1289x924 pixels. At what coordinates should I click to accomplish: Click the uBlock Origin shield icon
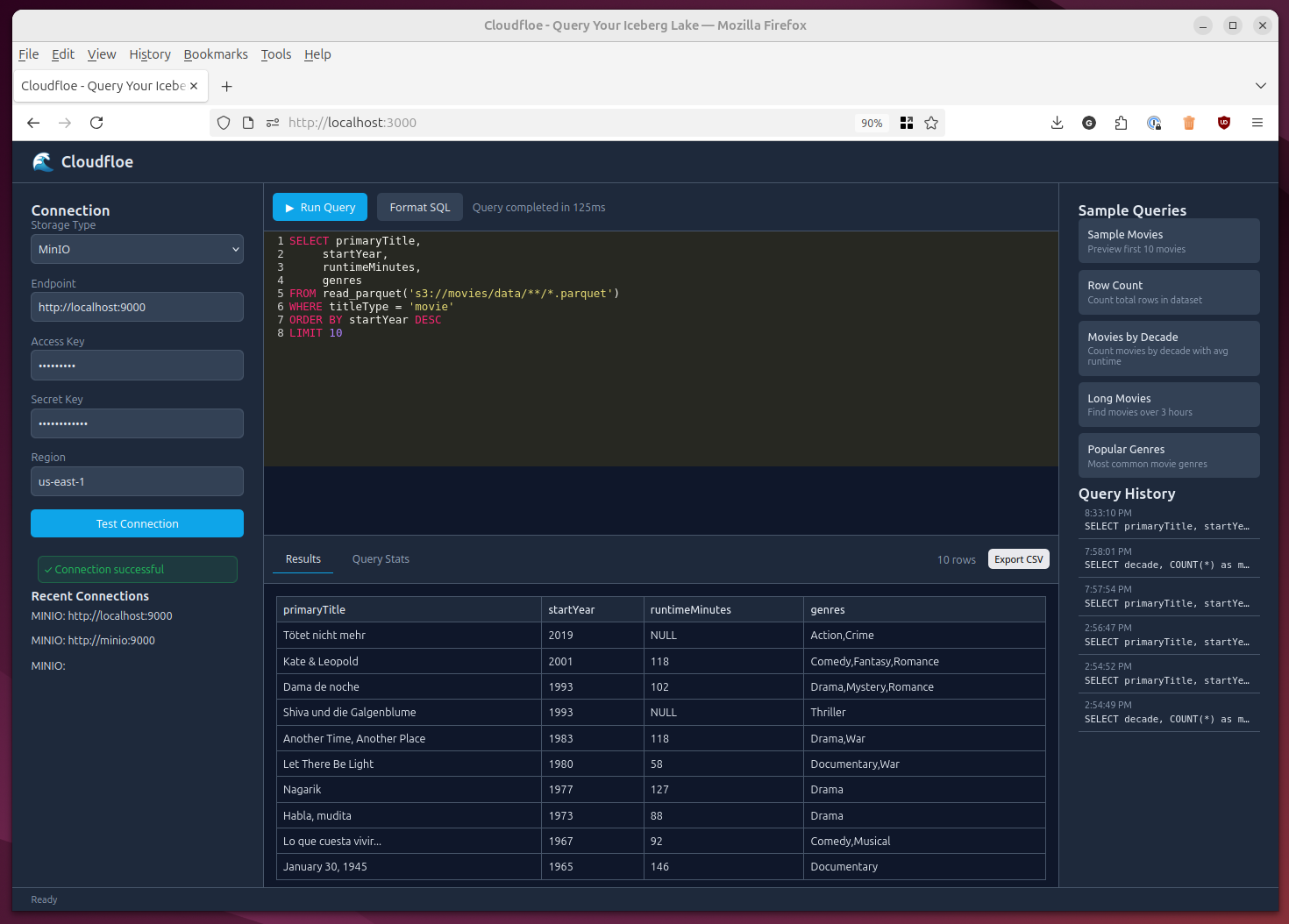(x=1223, y=123)
